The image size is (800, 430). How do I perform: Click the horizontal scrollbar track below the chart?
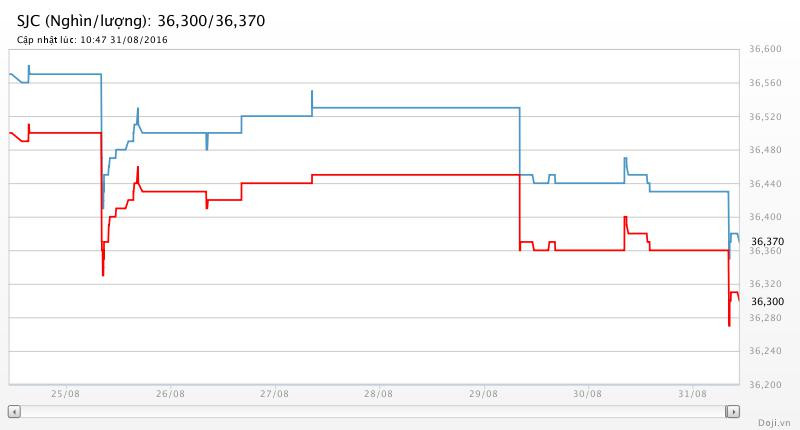373,411
